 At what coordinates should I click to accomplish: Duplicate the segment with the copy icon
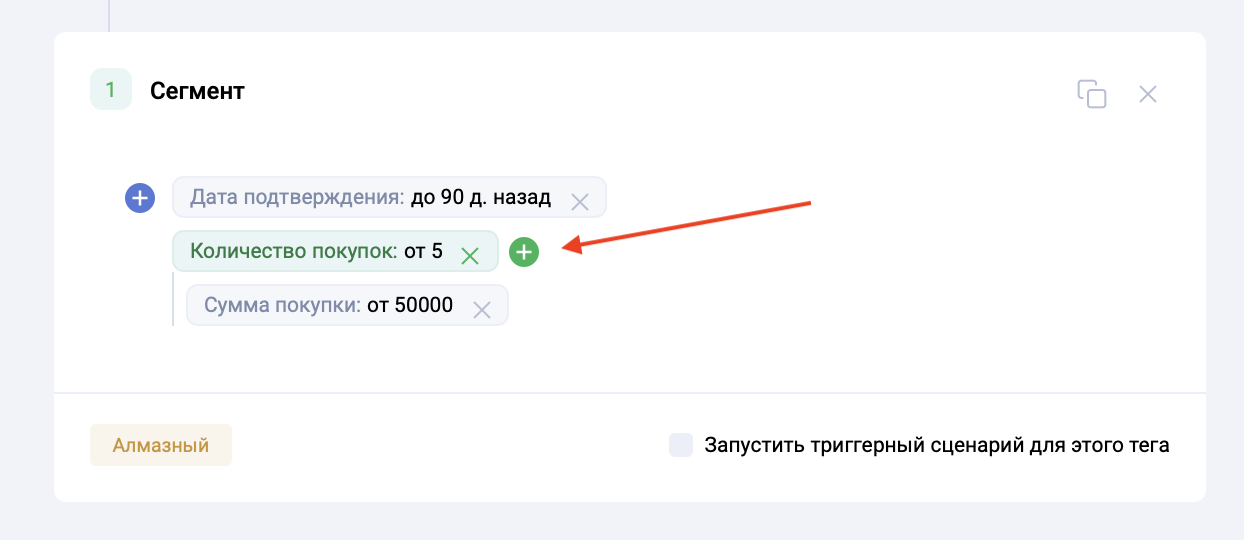click(1091, 94)
